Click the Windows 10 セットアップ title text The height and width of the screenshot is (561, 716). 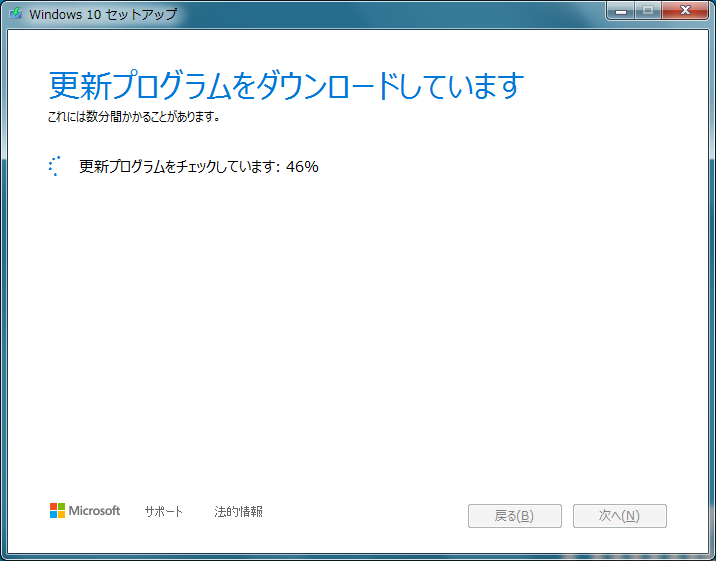(x=103, y=14)
